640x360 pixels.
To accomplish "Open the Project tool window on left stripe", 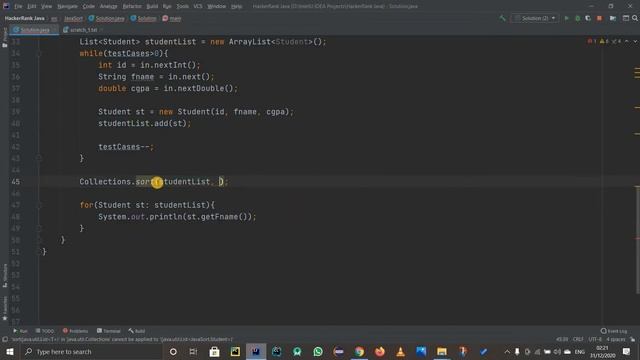I will tap(4, 38).
